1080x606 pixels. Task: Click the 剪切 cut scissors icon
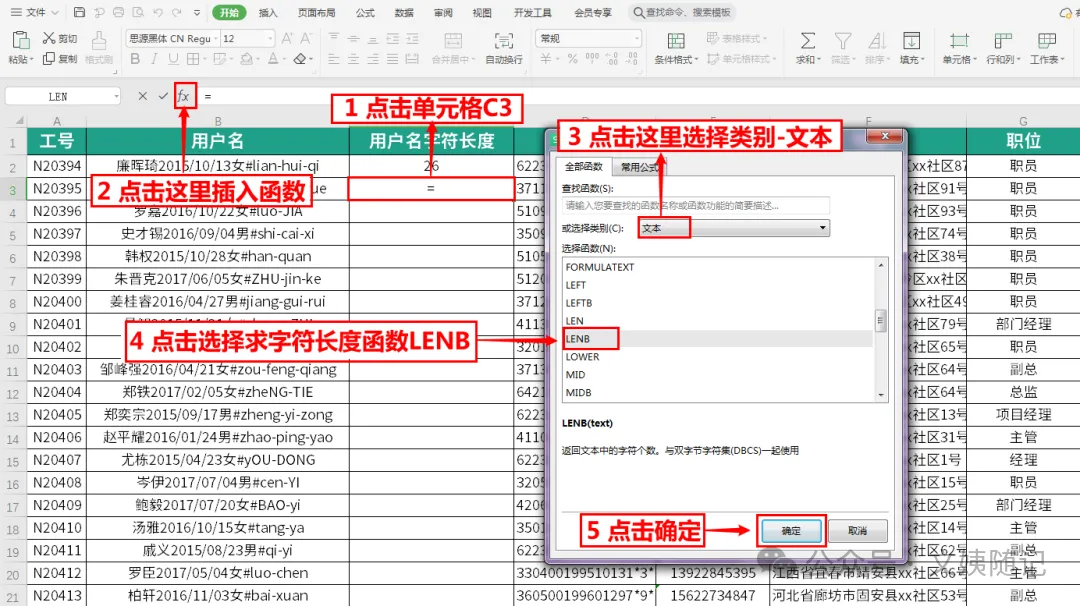point(50,38)
